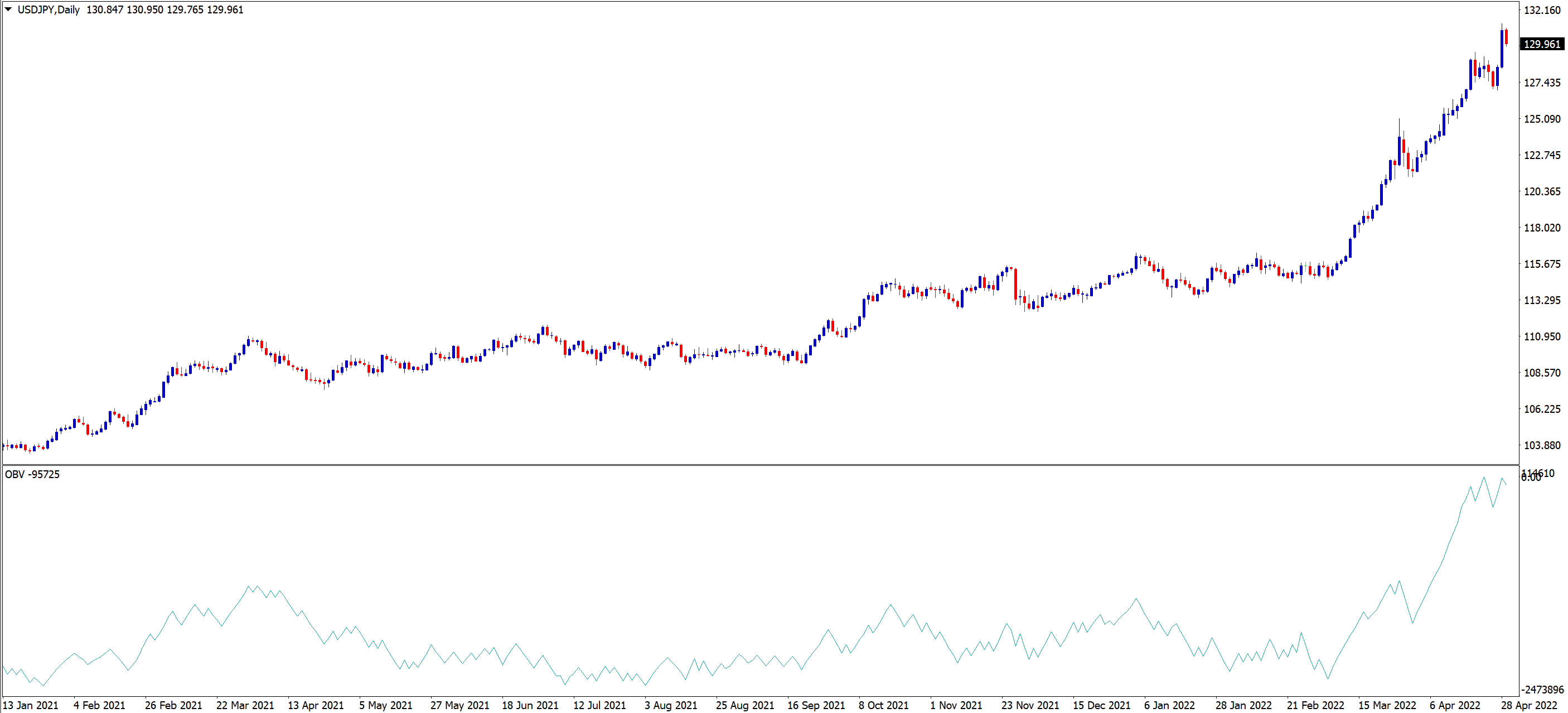Click date label 13 Jan 2021
The width and height of the screenshot is (1568, 713).
coord(31,705)
